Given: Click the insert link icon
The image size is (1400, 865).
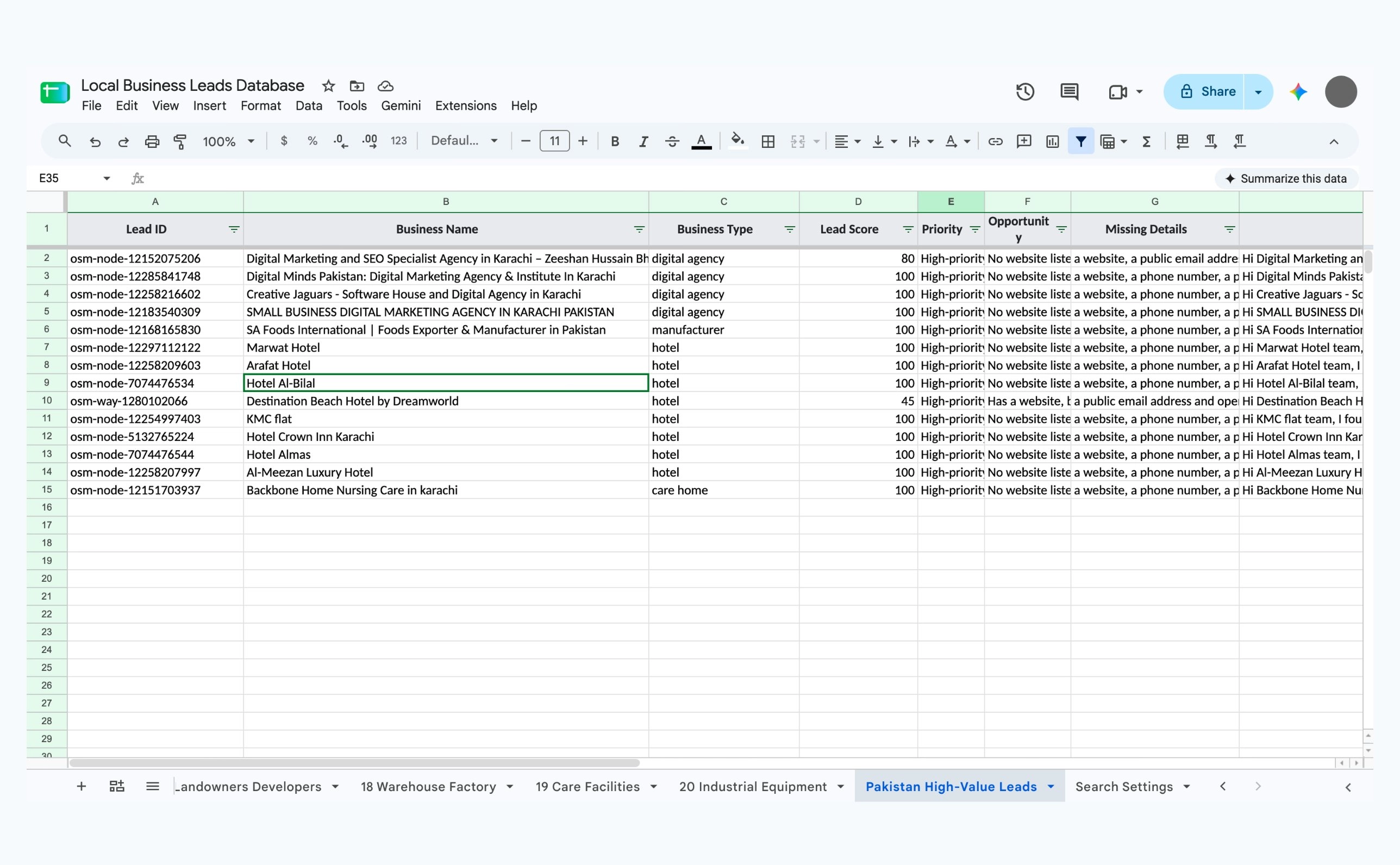Looking at the screenshot, I should click(995, 141).
